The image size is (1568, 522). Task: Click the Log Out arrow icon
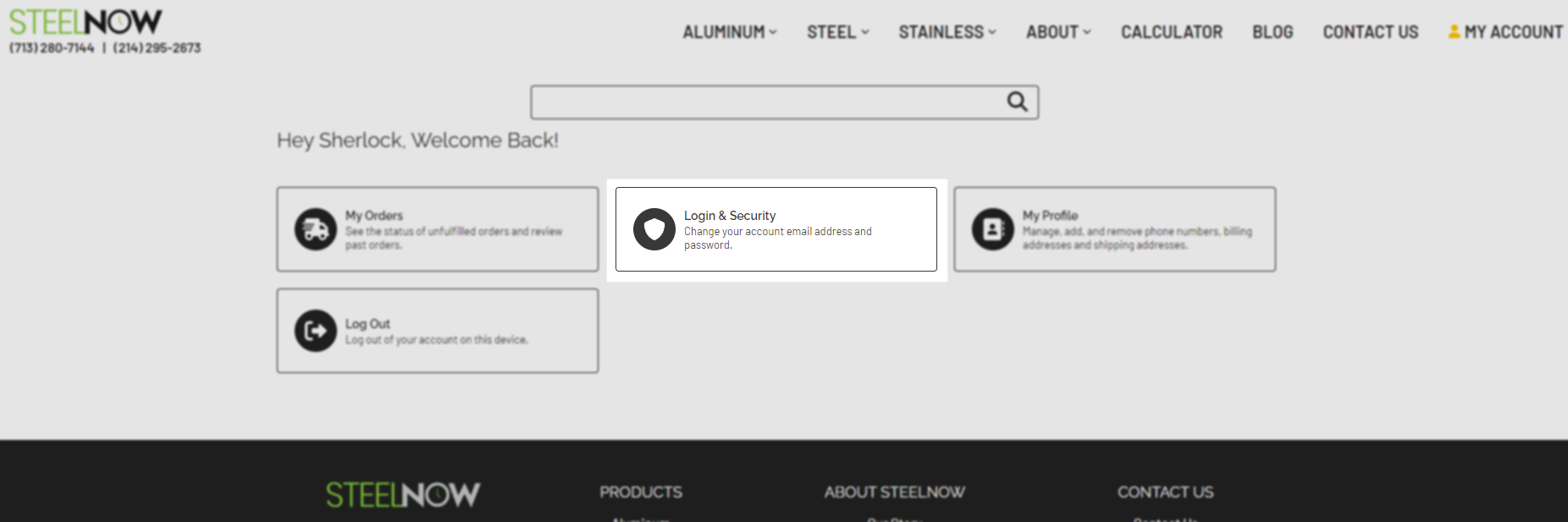tap(314, 331)
